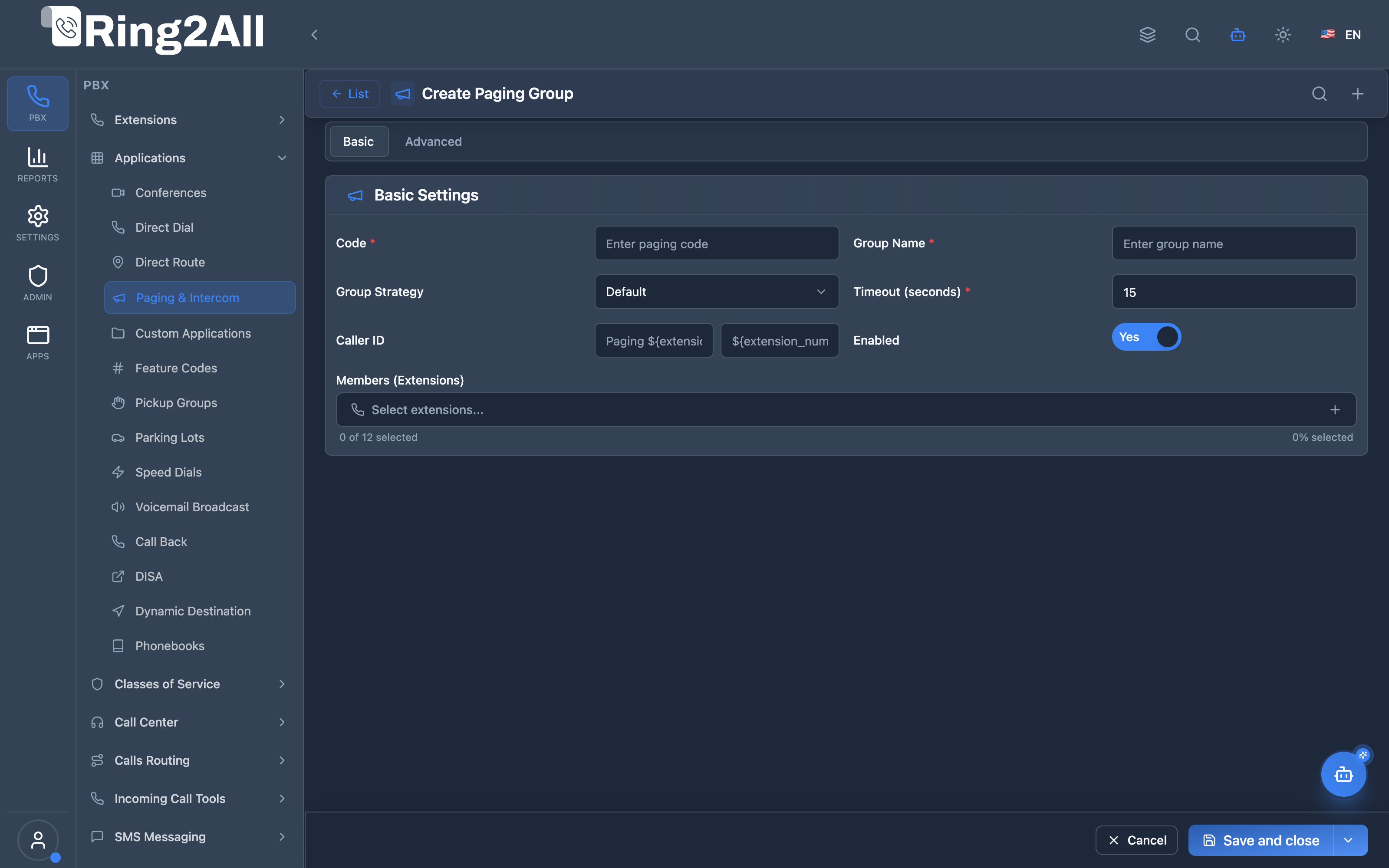Viewport: 1389px width, 868px height.
Task: Expand the Extensions menu
Action: coord(188,119)
